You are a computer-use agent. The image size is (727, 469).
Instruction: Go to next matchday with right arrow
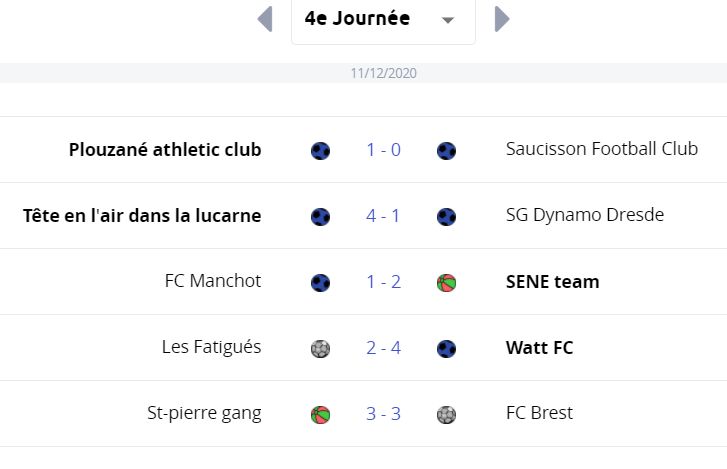(x=502, y=19)
